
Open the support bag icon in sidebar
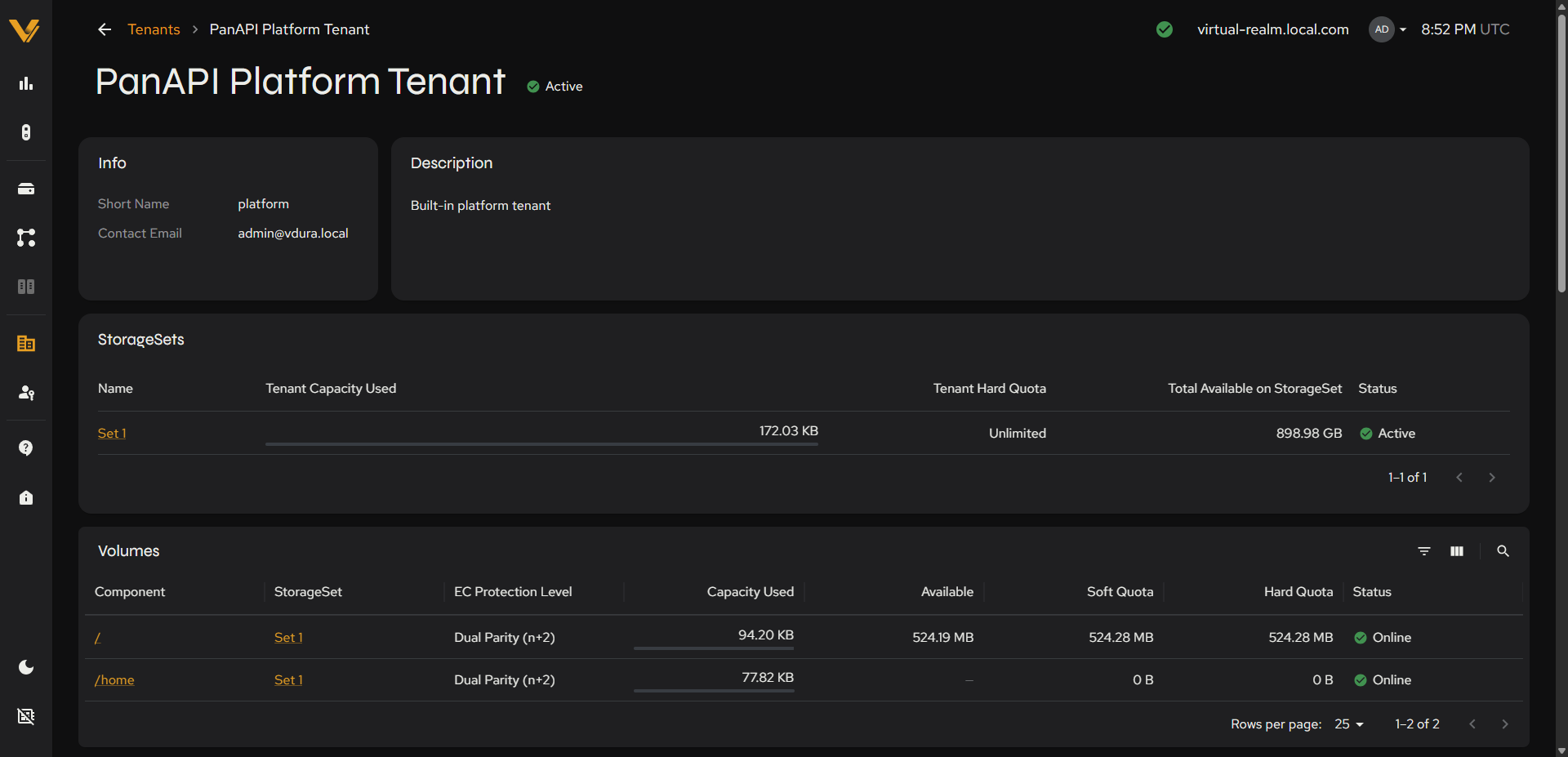click(26, 497)
